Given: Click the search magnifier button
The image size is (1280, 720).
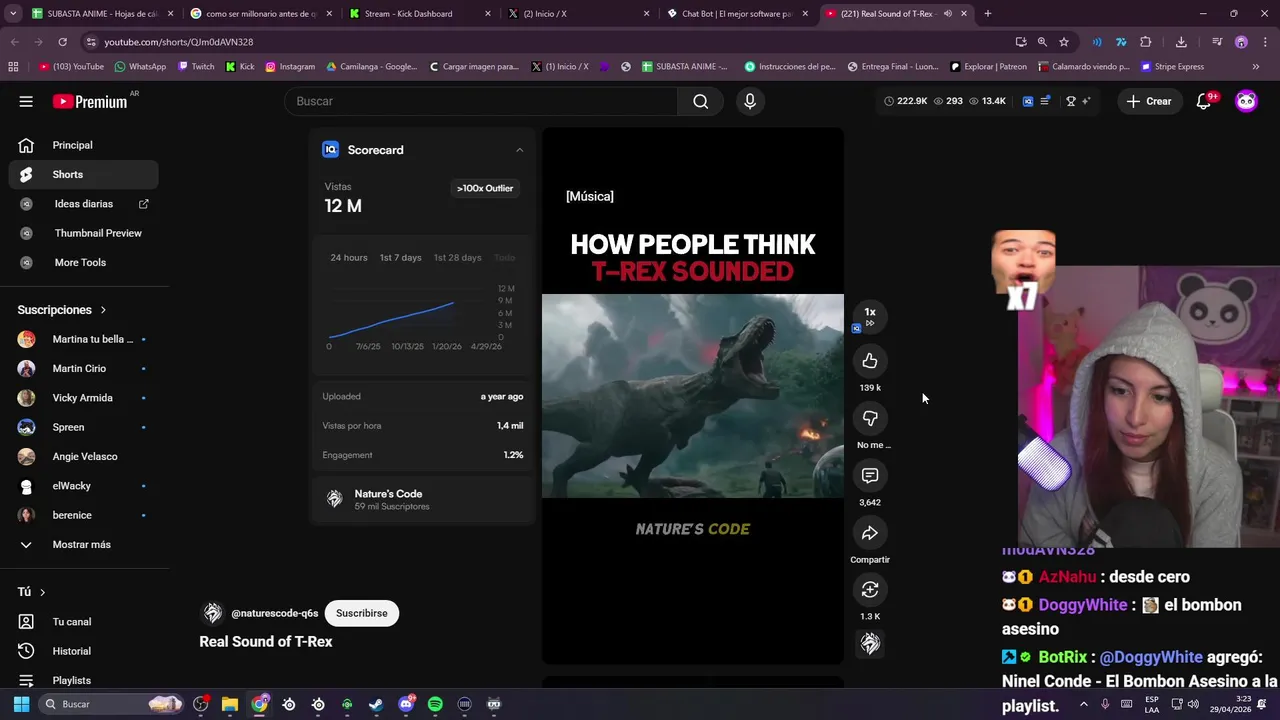Looking at the screenshot, I should (700, 101).
